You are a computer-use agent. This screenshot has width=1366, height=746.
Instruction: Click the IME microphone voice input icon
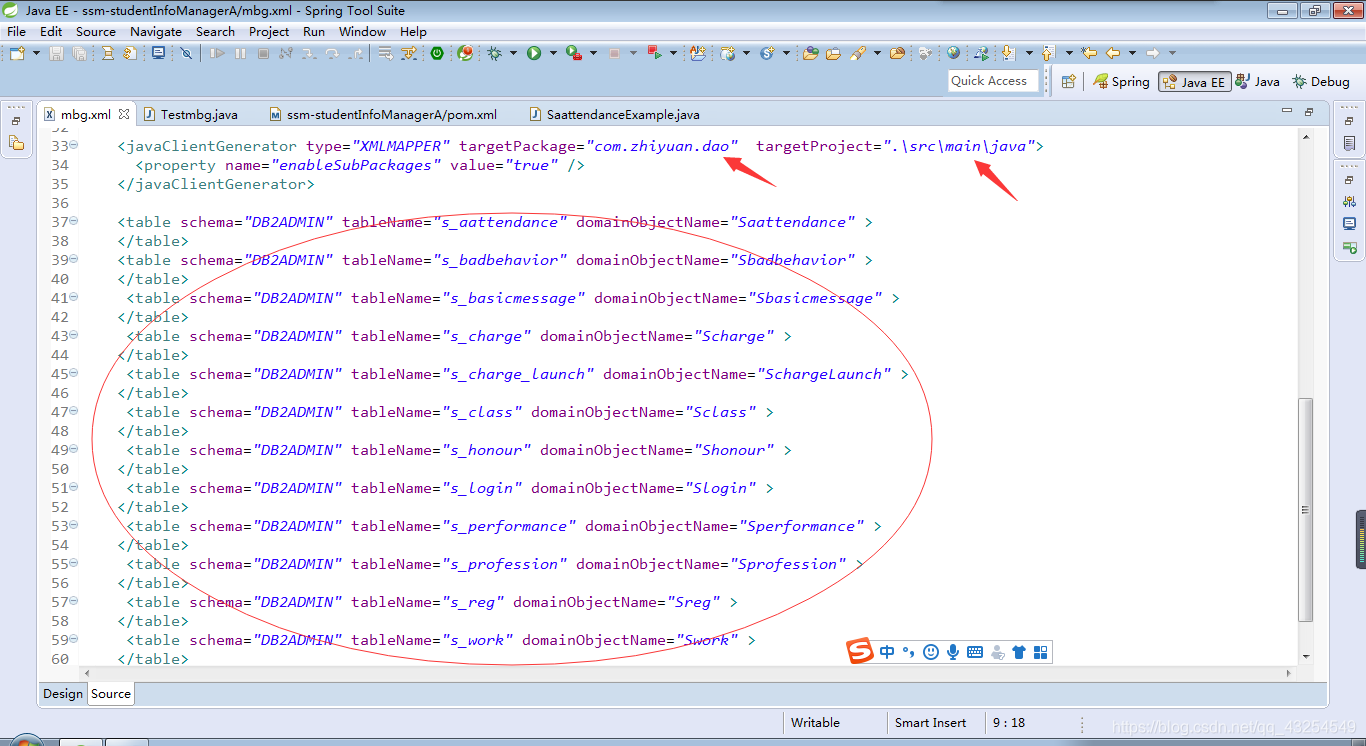pyautogui.click(x=953, y=652)
